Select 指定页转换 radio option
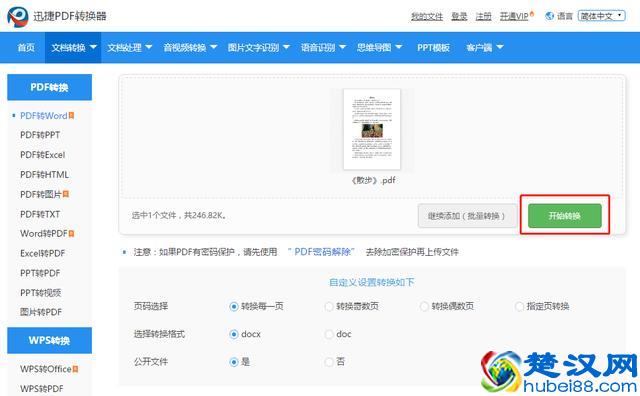Screen dimensions: 640x396 (519, 306)
